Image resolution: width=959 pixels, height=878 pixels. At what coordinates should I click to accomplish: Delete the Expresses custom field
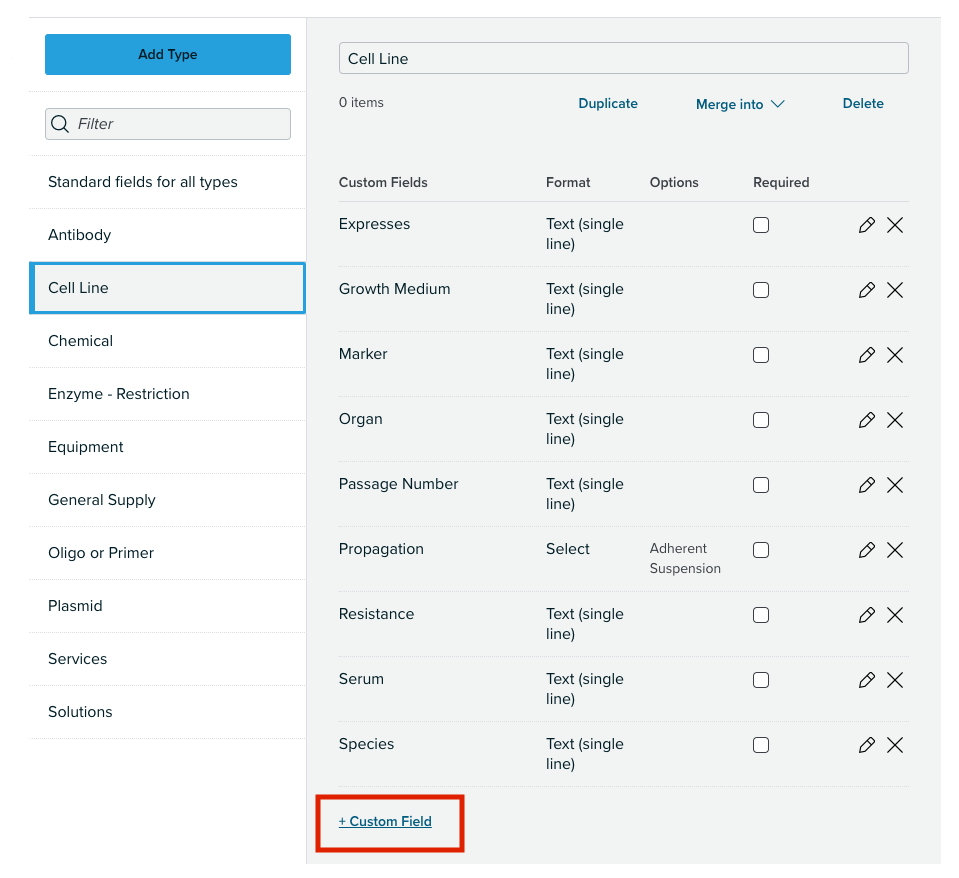tap(895, 225)
